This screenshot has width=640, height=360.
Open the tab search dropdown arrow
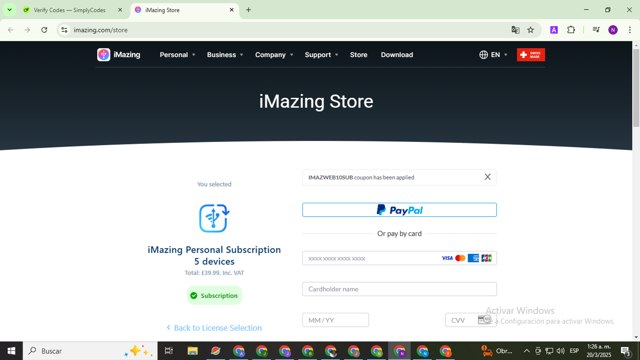point(9,10)
